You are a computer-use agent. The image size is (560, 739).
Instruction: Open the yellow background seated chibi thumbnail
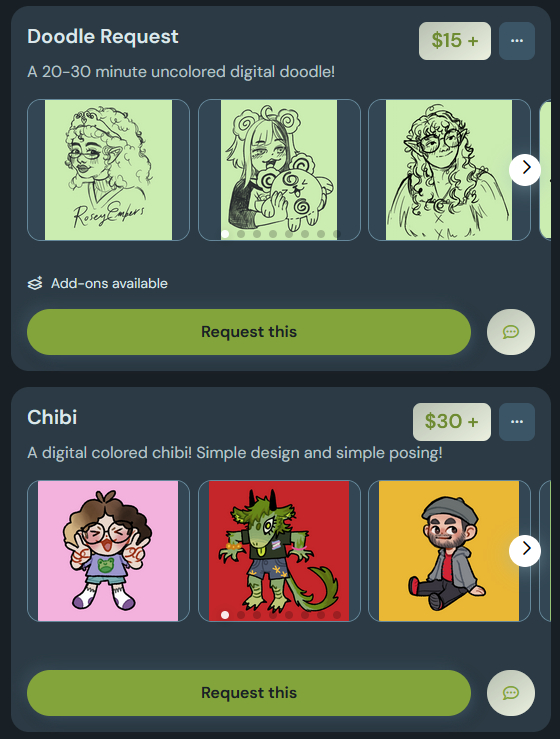[449, 550]
